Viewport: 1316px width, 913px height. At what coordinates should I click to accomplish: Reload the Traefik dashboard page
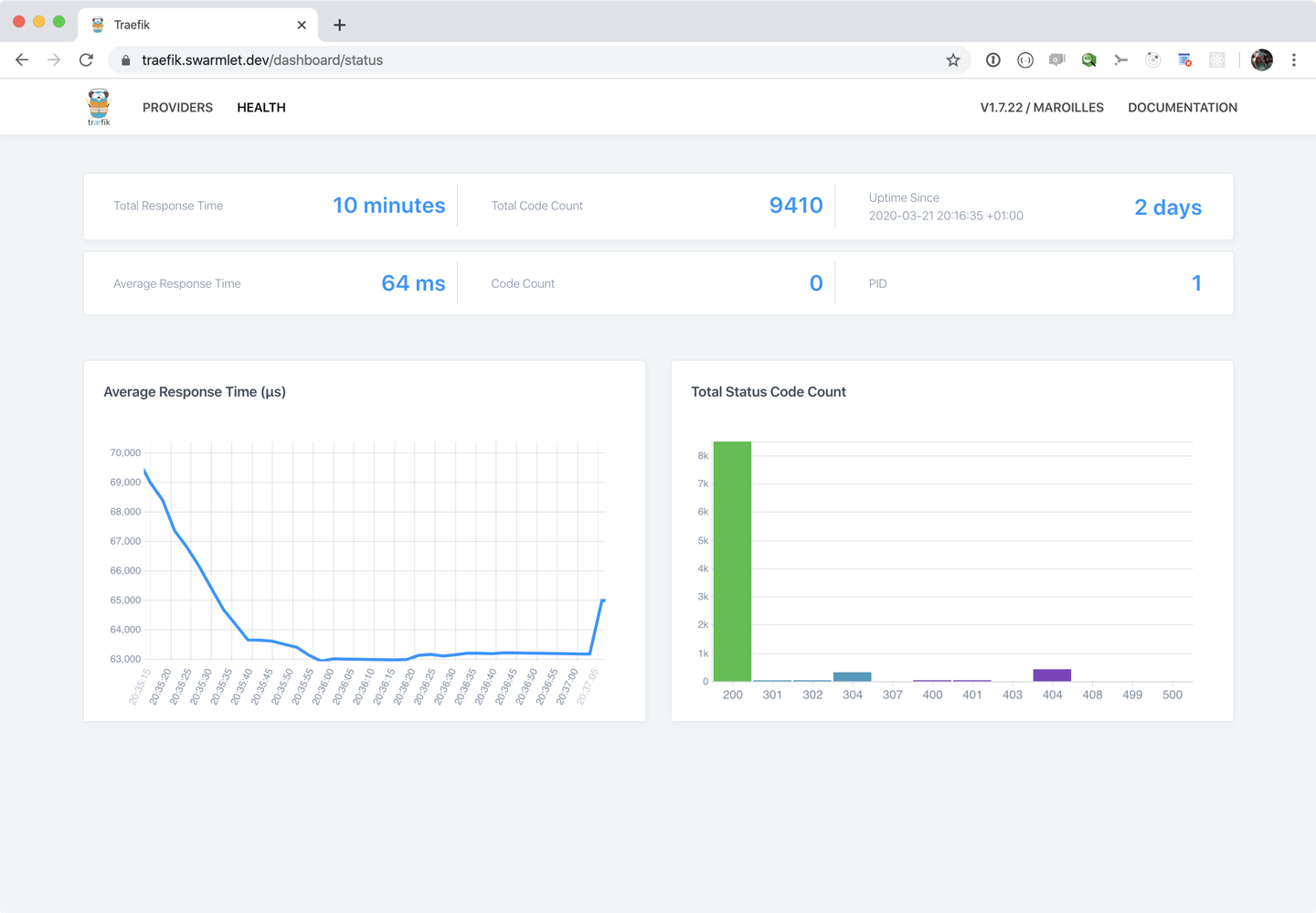(x=86, y=60)
